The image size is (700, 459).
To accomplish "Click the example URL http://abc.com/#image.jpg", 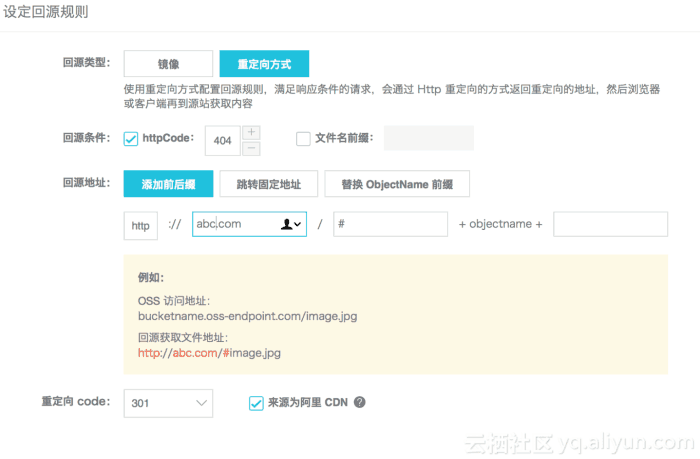I will [x=209, y=353].
